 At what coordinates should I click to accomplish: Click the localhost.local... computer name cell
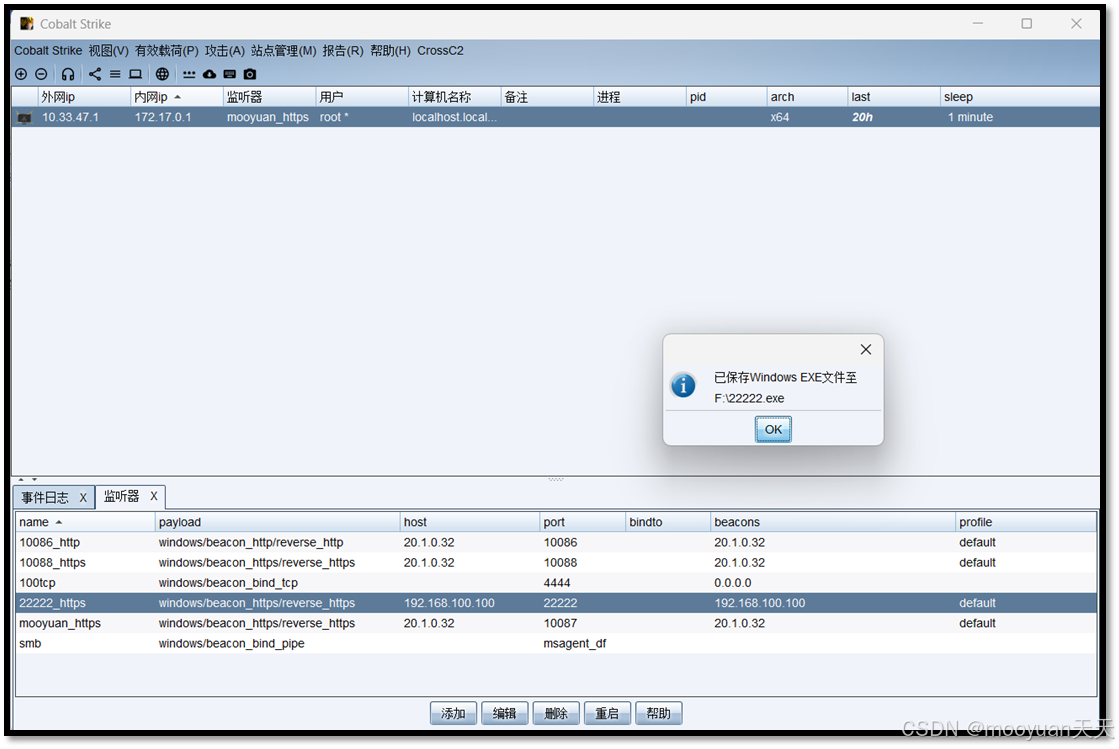[455, 118]
